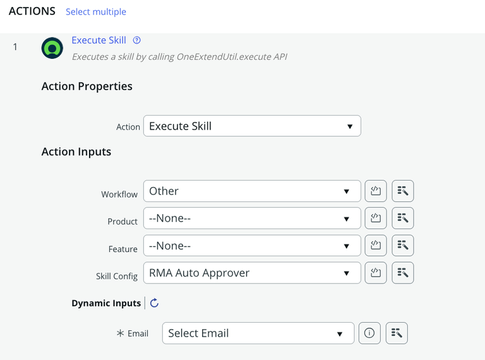Open script toggle for Feature field
This screenshot has height=360, width=485.
pyautogui.click(x=376, y=246)
